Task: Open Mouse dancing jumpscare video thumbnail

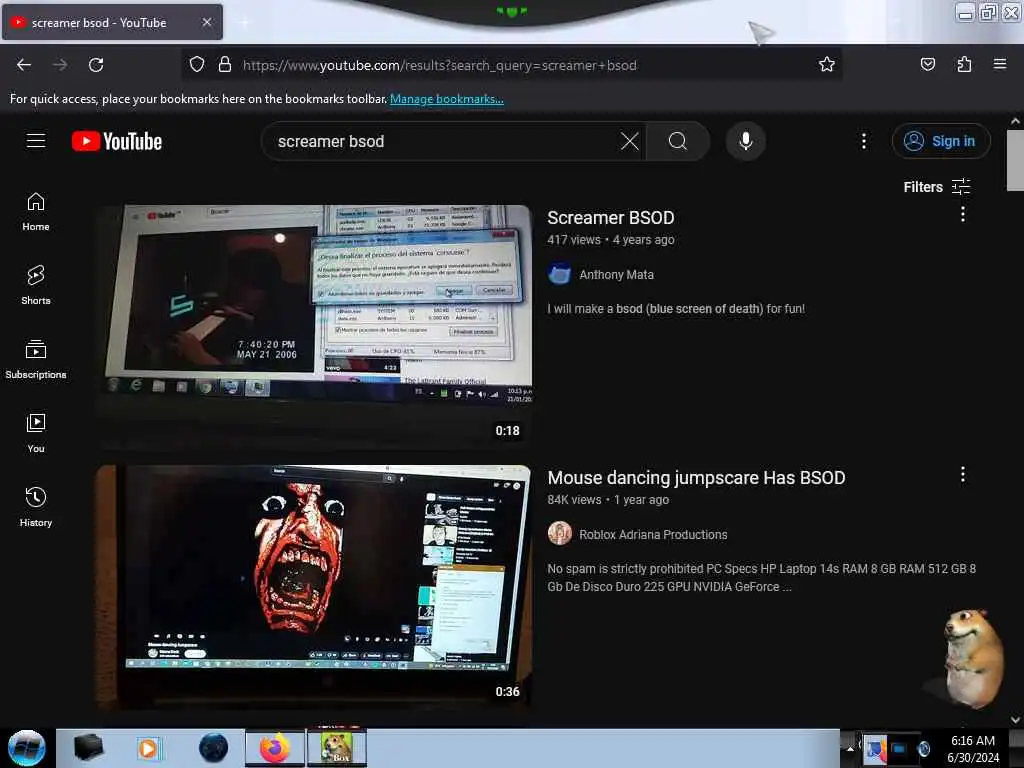Action: (x=315, y=587)
